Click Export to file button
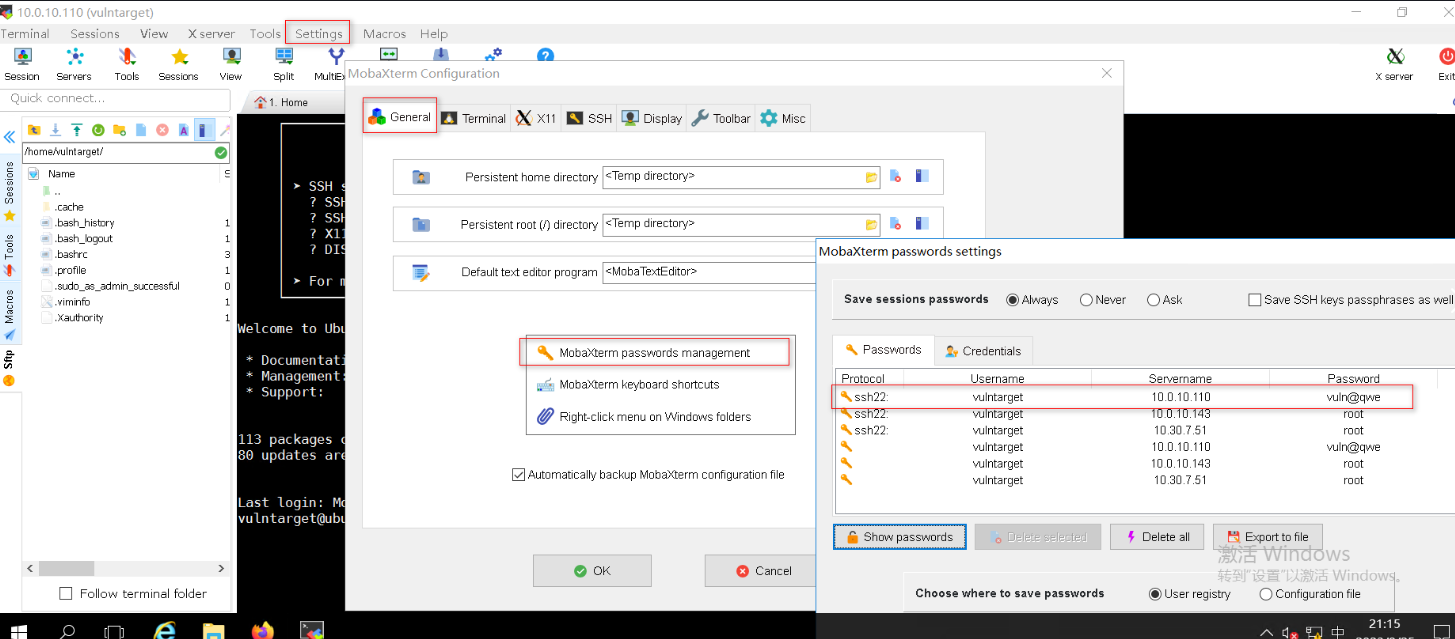The image size is (1455, 639). pos(1267,537)
